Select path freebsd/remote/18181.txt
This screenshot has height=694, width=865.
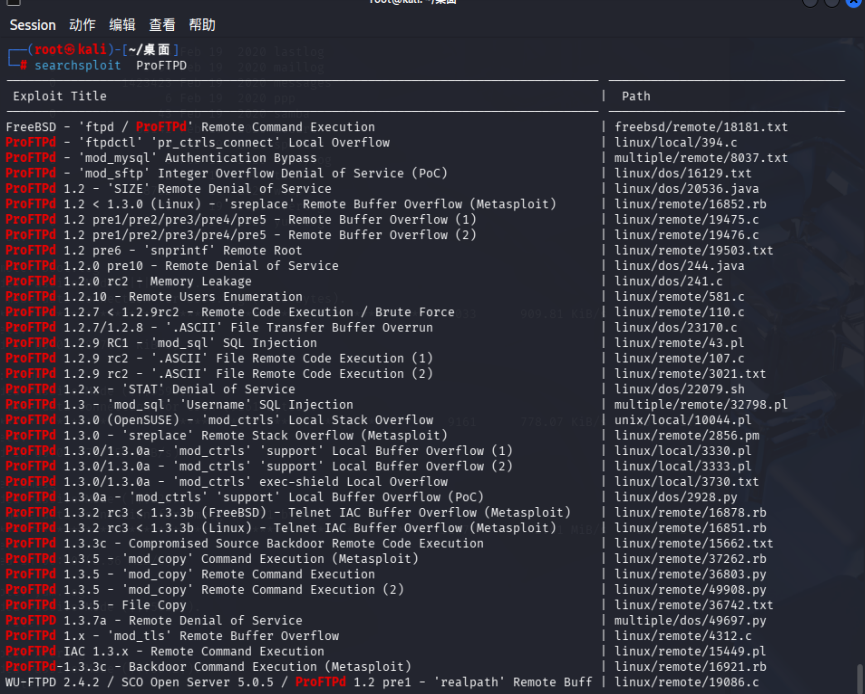701,127
